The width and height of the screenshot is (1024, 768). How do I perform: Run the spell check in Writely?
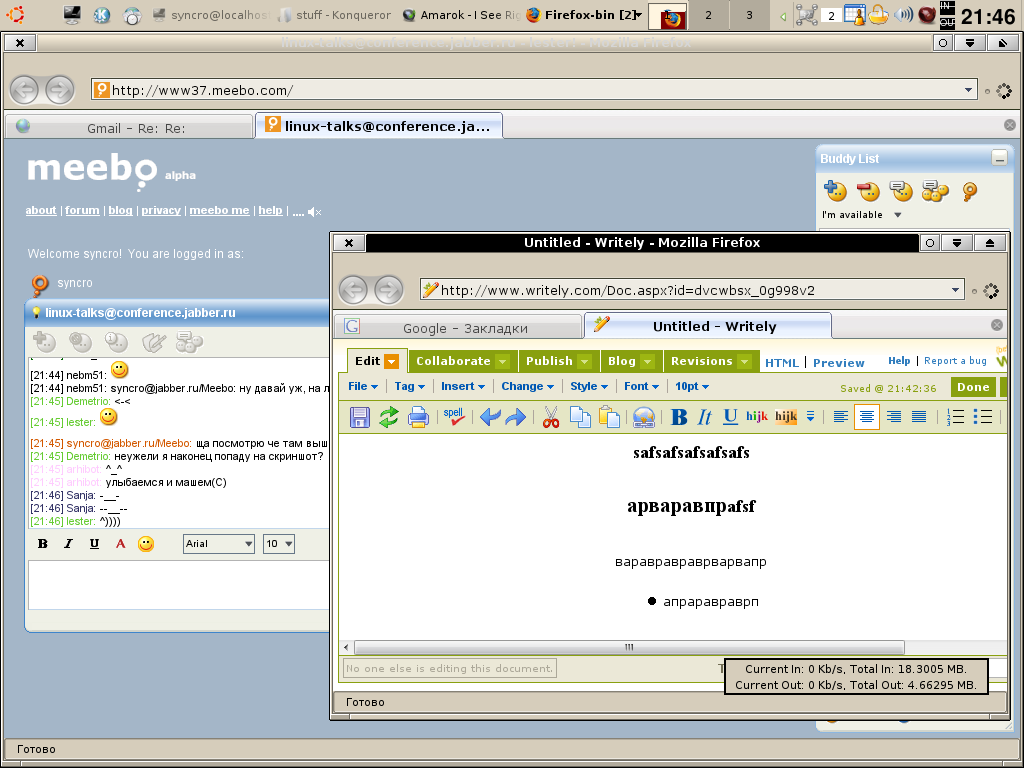point(453,417)
